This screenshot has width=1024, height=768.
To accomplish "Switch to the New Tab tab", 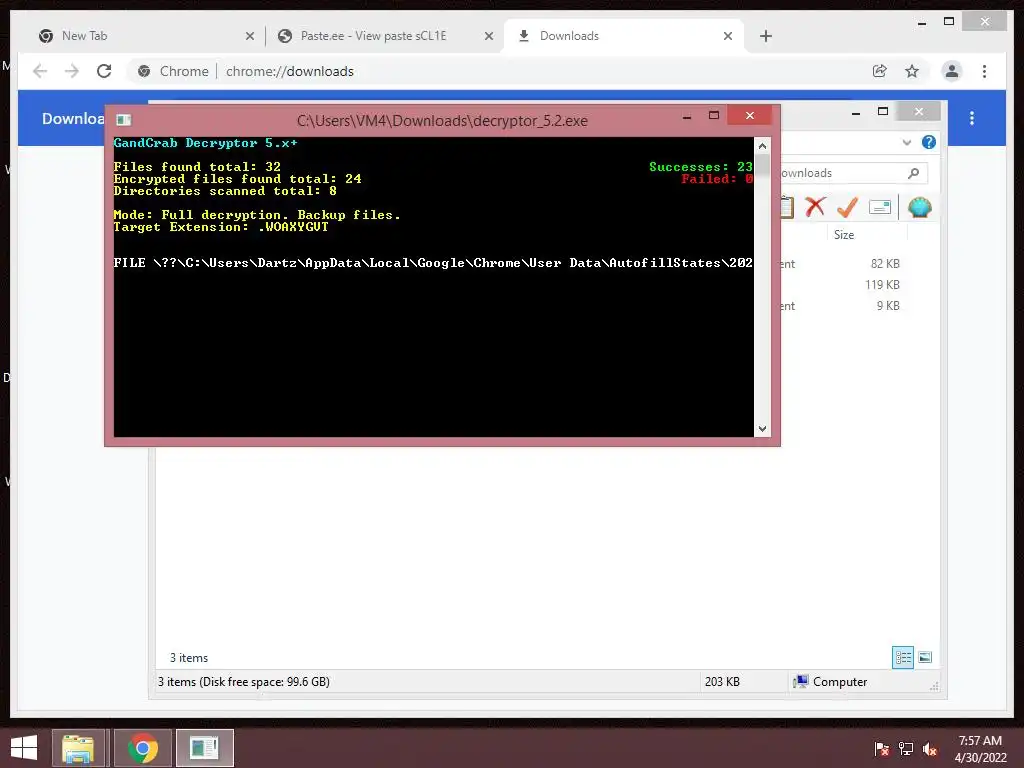I will coord(147,36).
